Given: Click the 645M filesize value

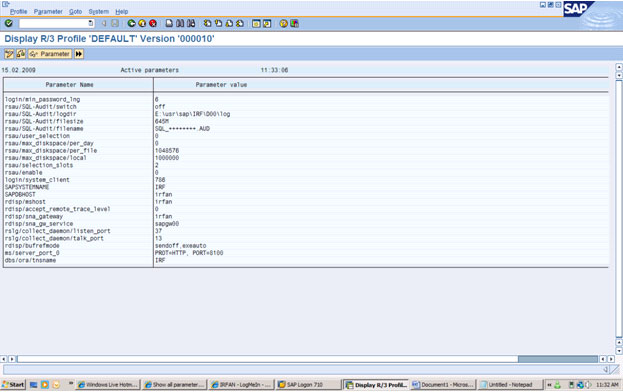Looking at the screenshot, I should tap(162, 121).
